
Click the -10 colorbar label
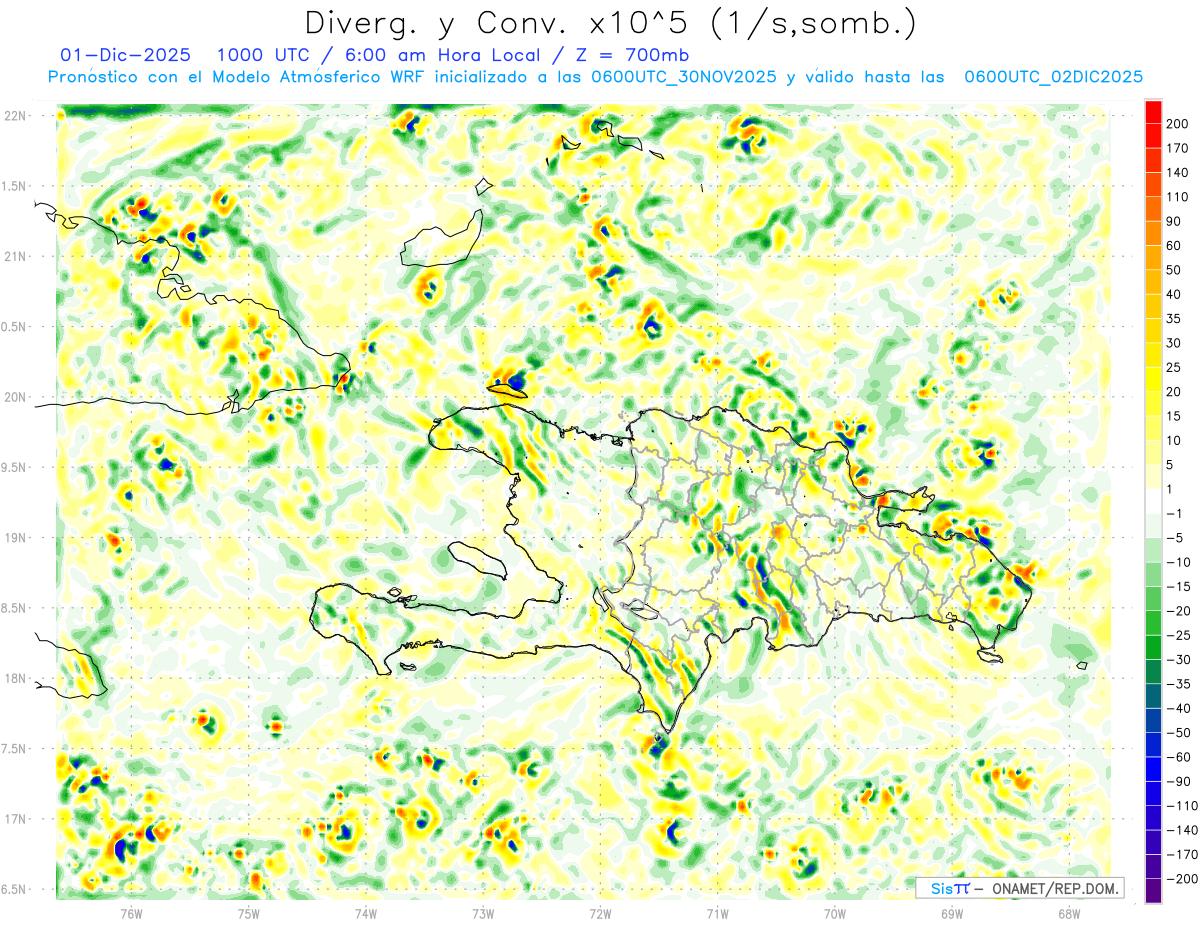point(1179,563)
